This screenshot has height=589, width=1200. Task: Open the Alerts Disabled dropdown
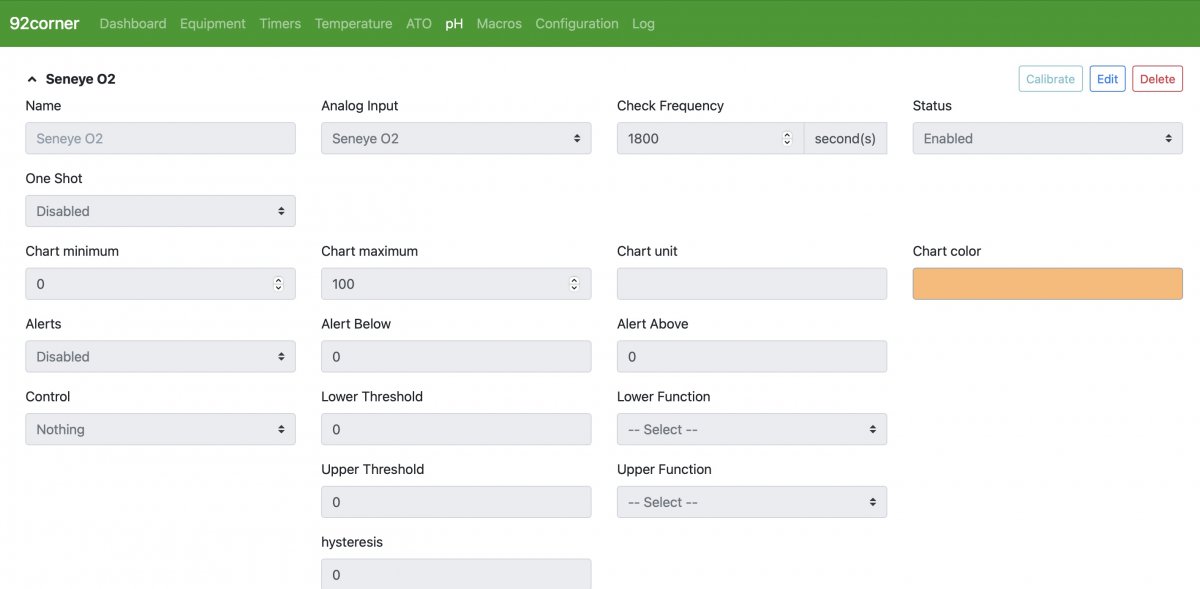(160, 357)
